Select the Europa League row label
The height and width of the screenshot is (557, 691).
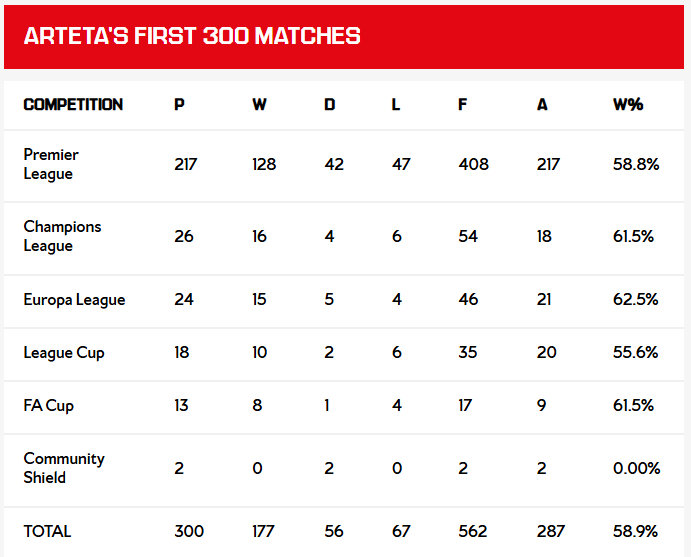tap(74, 300)
